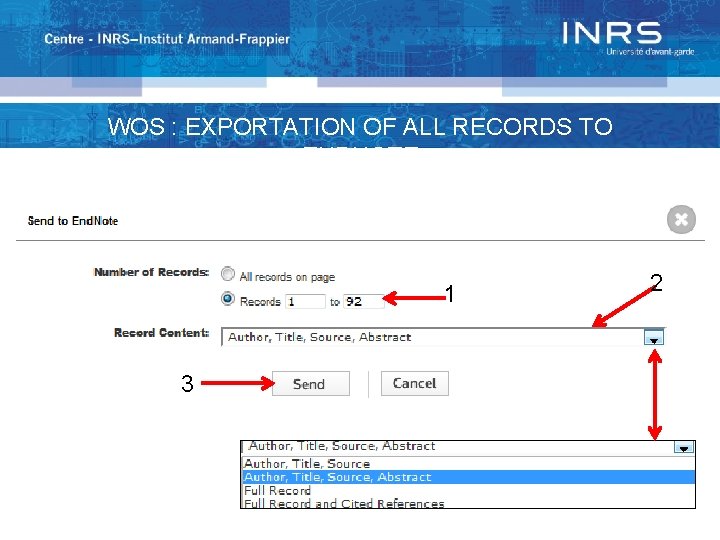Choose 'Author, Title, Source' from the list

coord(468,464)
